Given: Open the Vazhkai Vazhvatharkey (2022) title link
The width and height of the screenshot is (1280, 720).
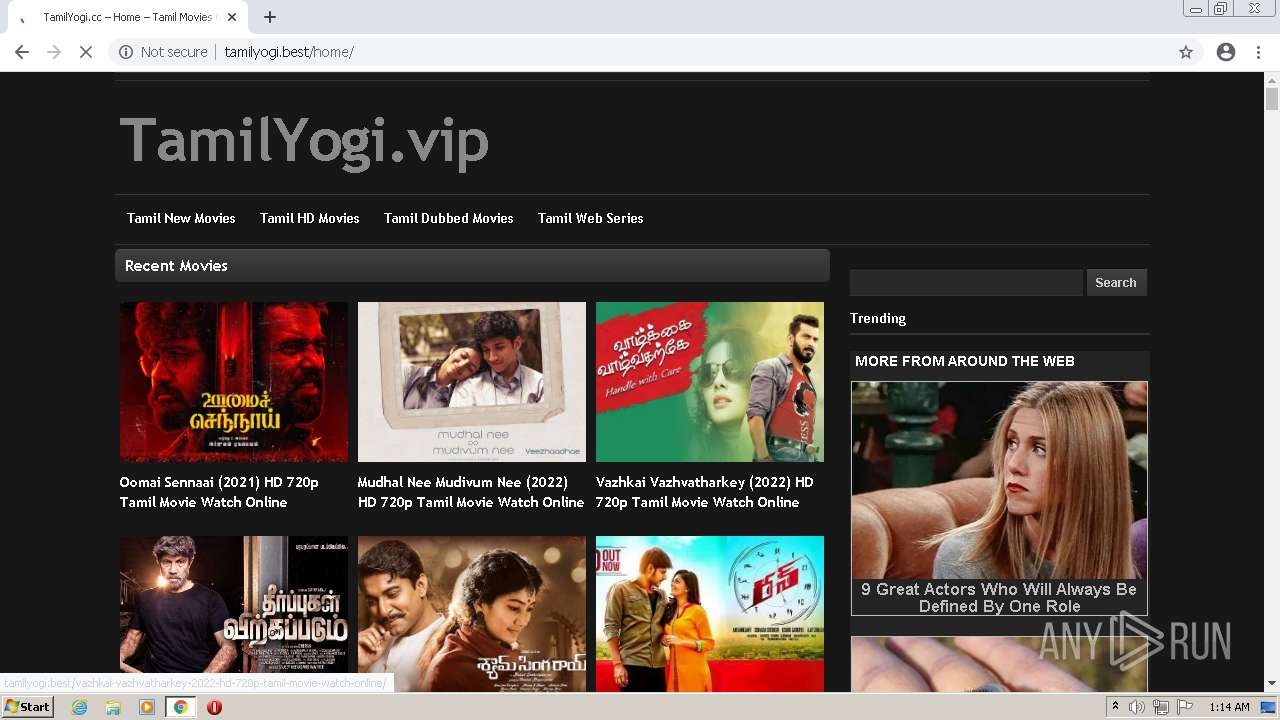Looking at the screenshot, I should tap(705, 492).
